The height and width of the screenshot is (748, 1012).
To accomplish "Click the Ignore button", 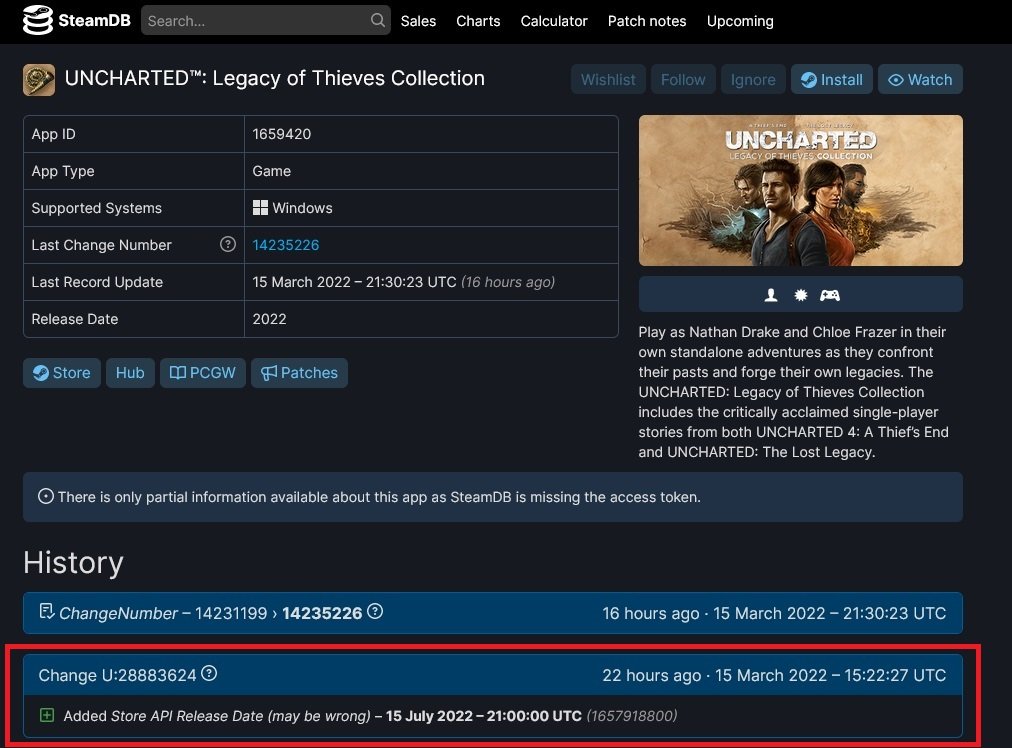I will point(753,79).
